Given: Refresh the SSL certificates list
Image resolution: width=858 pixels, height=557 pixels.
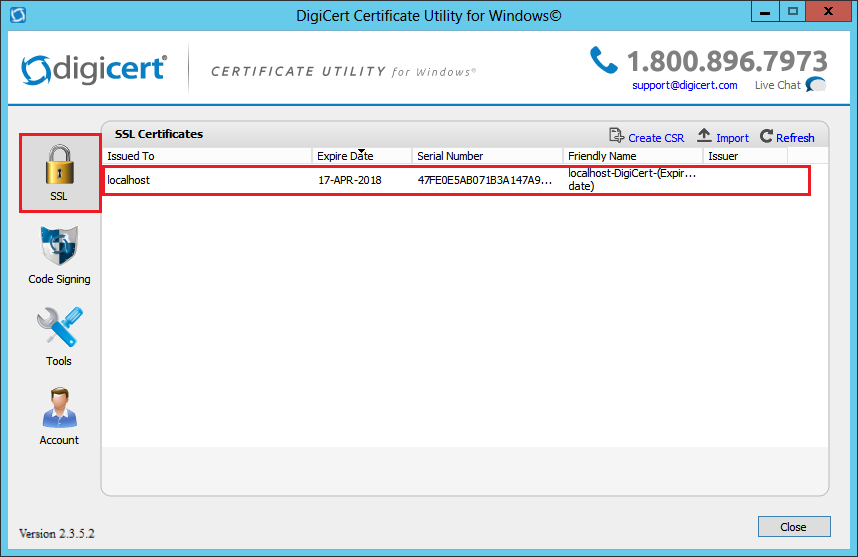Looking at the screenshot, I should pyautogui.click(x=787, y=137).
